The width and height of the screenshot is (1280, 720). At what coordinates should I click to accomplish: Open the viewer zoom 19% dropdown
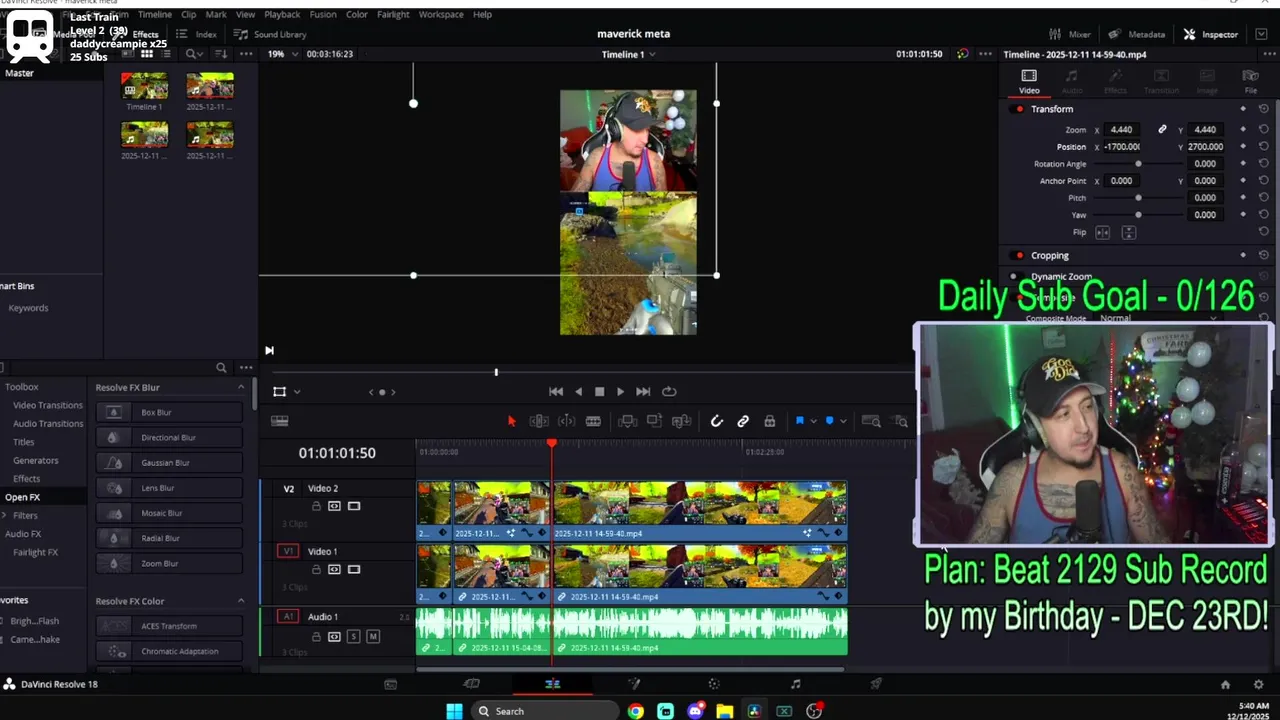coord(281,54)
